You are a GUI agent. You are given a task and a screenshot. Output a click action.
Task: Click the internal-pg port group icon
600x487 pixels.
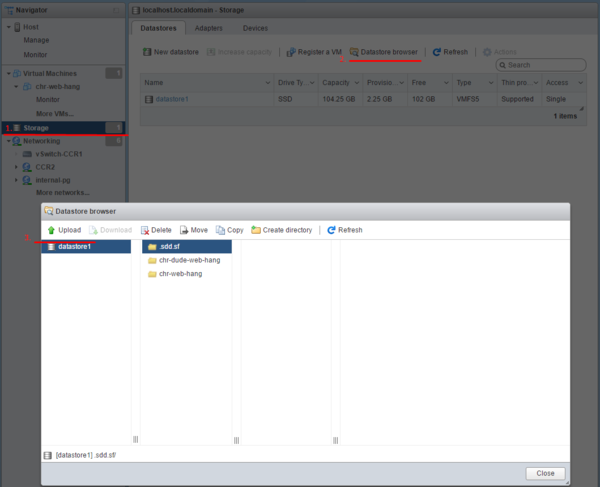pyautogui.click(x=27, y=180)
